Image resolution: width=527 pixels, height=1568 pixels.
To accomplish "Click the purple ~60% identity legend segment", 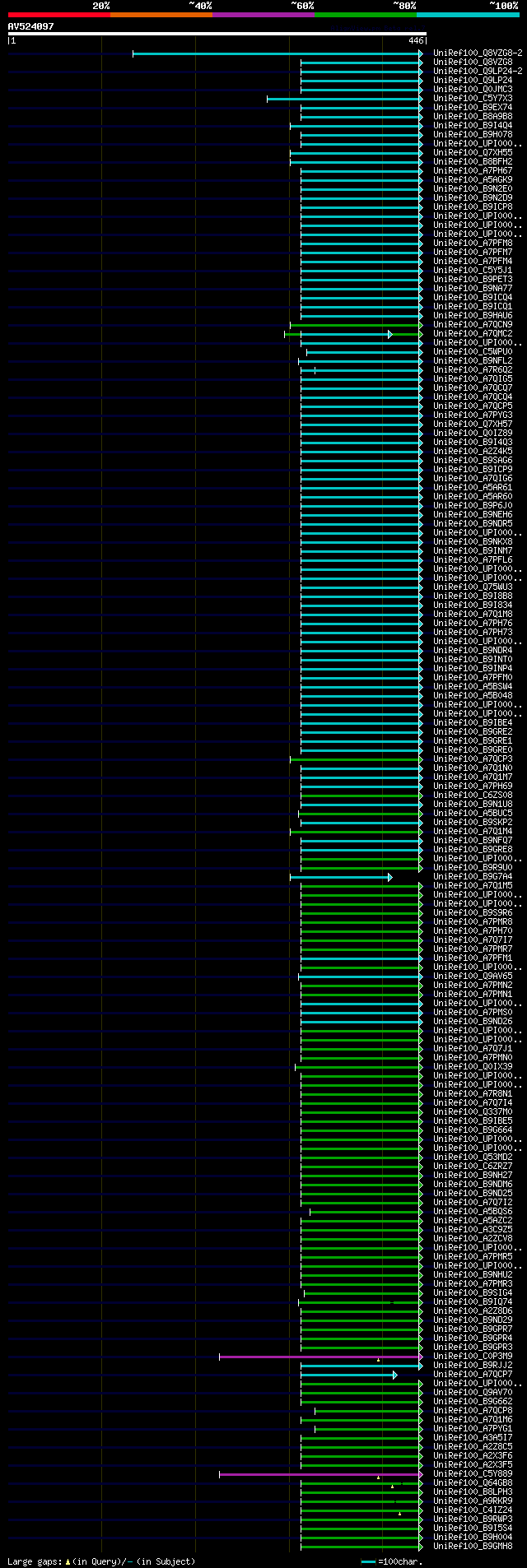I will tap(263, 15).
